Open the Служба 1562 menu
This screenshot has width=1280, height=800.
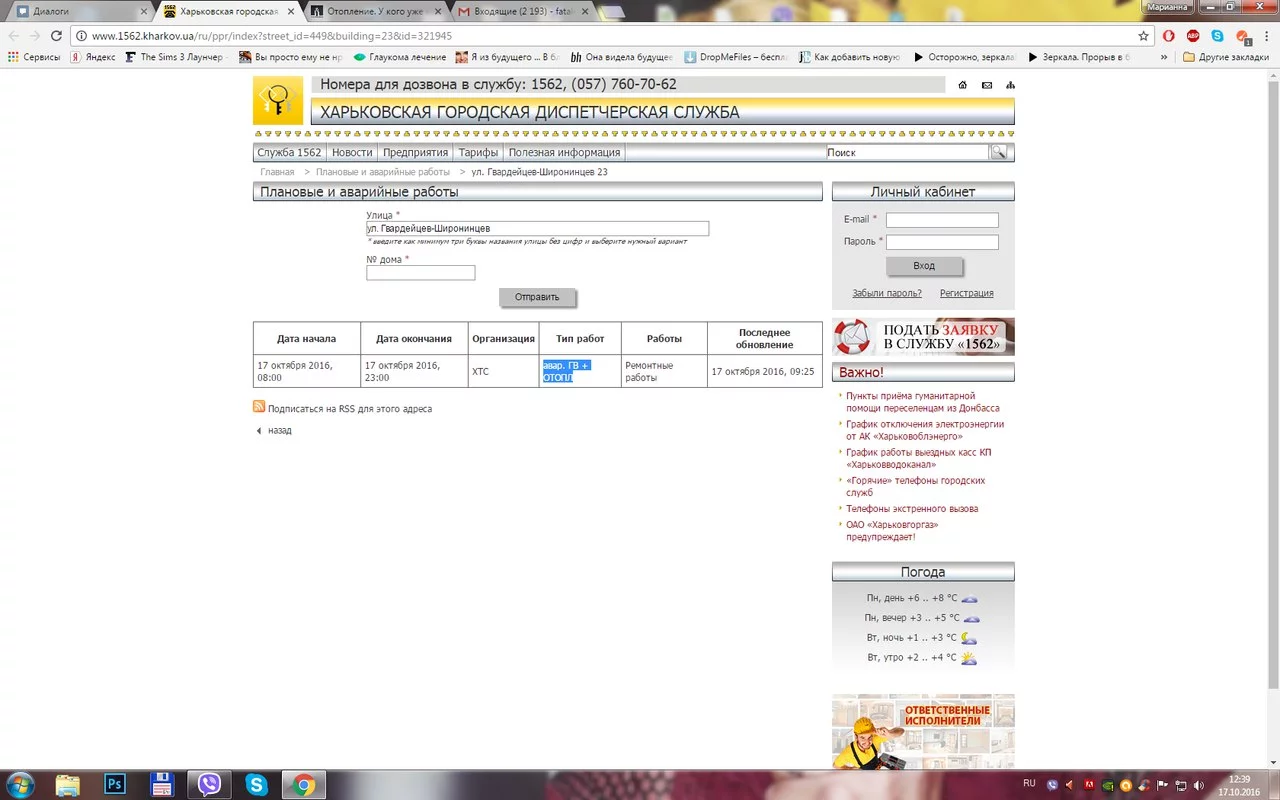pos(290,153)
